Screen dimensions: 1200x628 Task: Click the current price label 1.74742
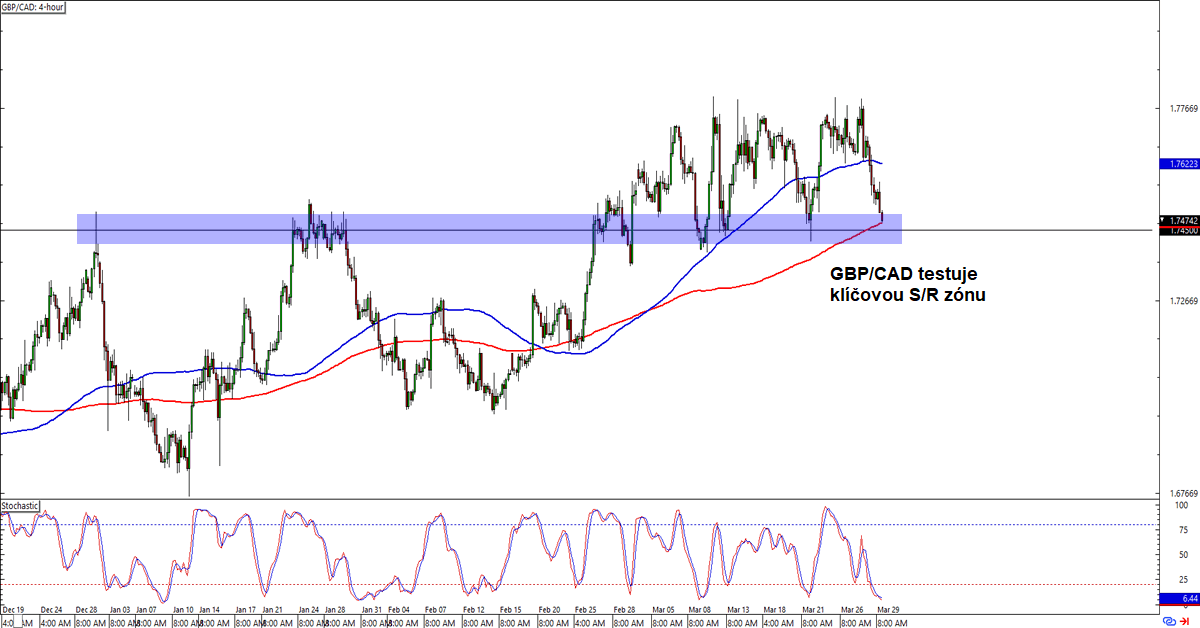[1181, 220]
